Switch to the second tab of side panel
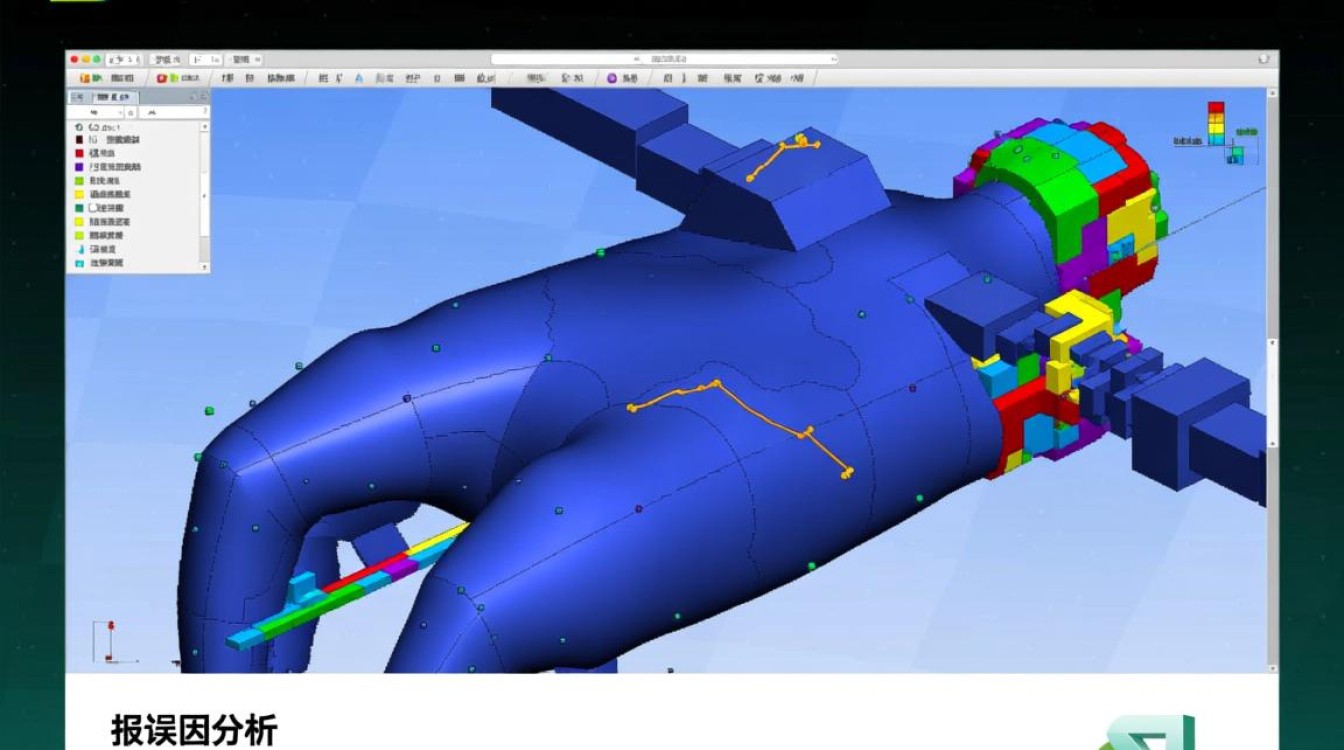Screen dimensions: 1344x750 pos(114,97)
